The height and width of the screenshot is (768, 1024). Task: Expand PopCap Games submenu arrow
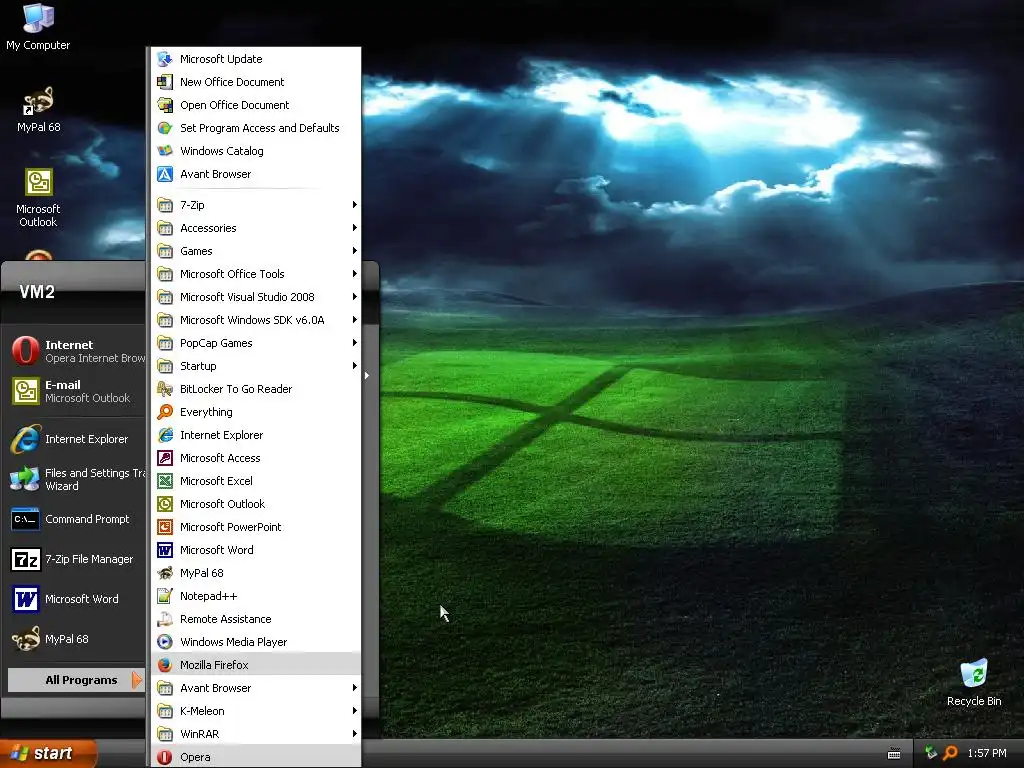coord(355,343)
